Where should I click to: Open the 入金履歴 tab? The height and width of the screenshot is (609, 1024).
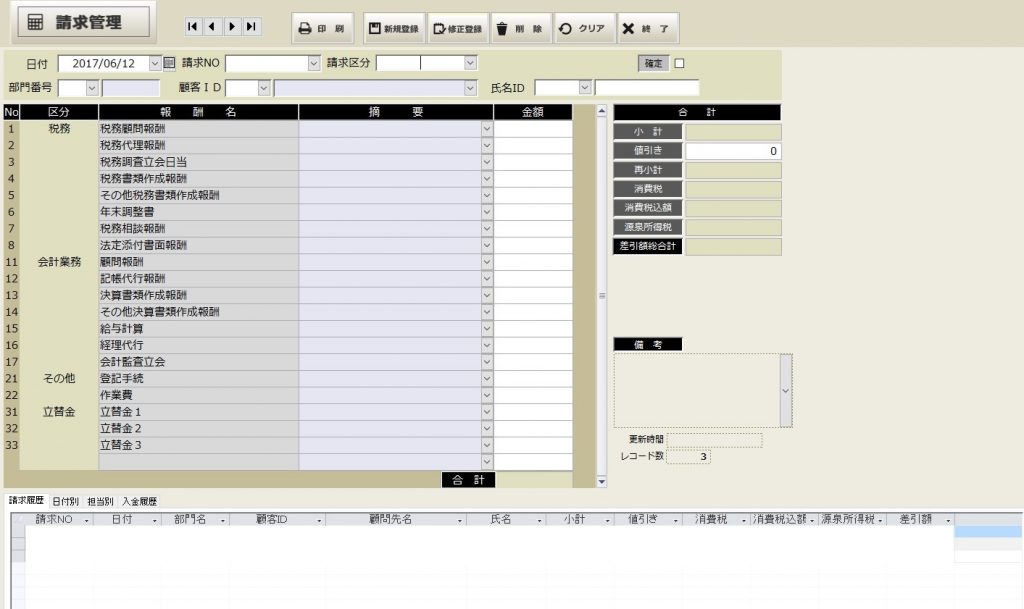point(139,501)
